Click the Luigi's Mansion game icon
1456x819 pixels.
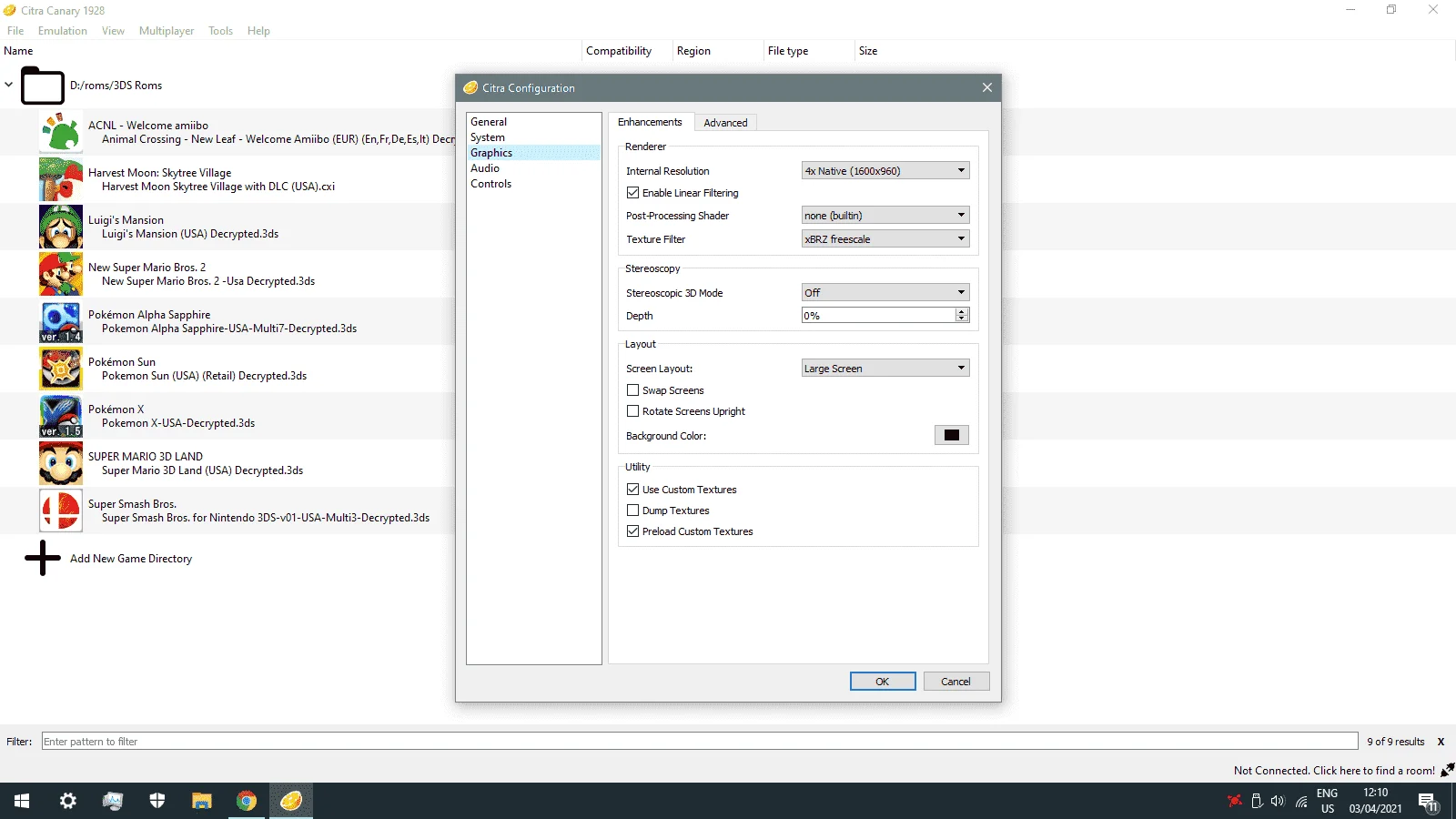pos(61,227)
